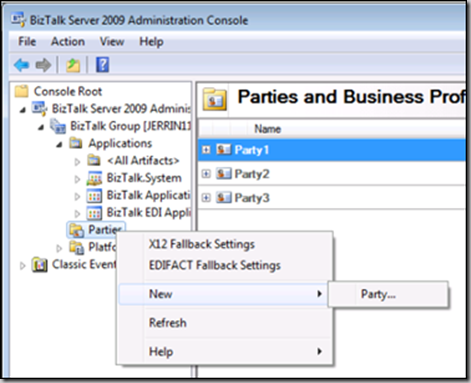
Task: Click the Parties node icon in tree
Action: point(76,230)
